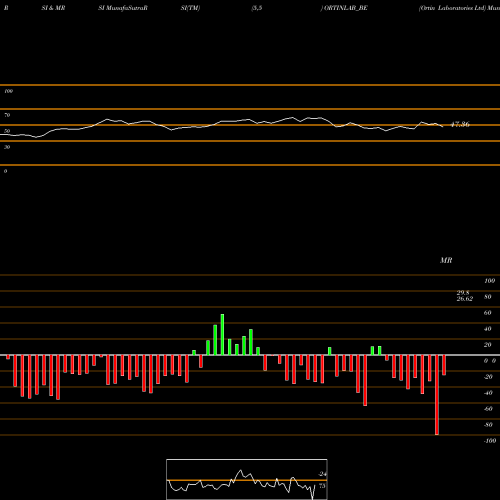Click the SI & MR header text
This screenshot has height=500, width=500.
point(53,8)
